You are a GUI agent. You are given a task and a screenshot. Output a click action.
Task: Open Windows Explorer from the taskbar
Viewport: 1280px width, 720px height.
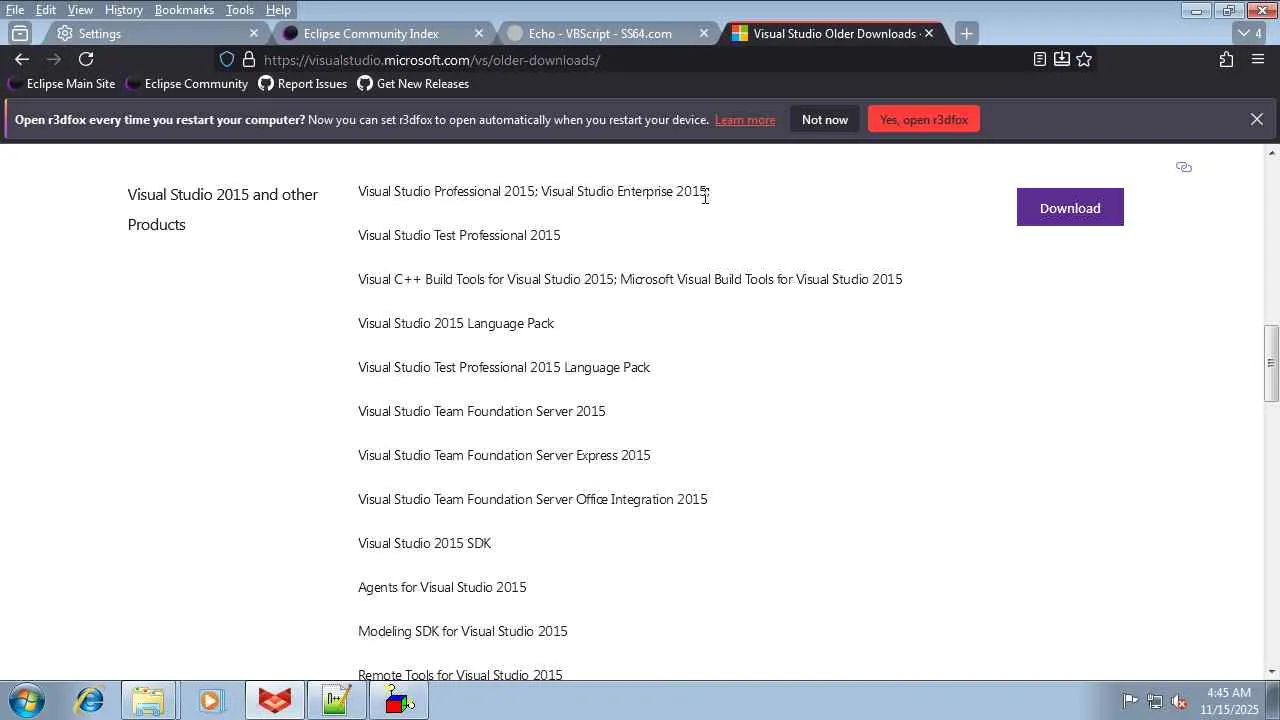coord(149,701)
